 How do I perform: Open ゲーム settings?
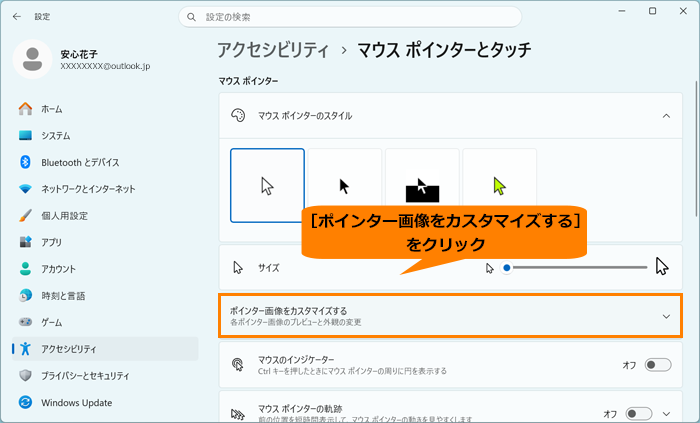[x=105, y=322]
